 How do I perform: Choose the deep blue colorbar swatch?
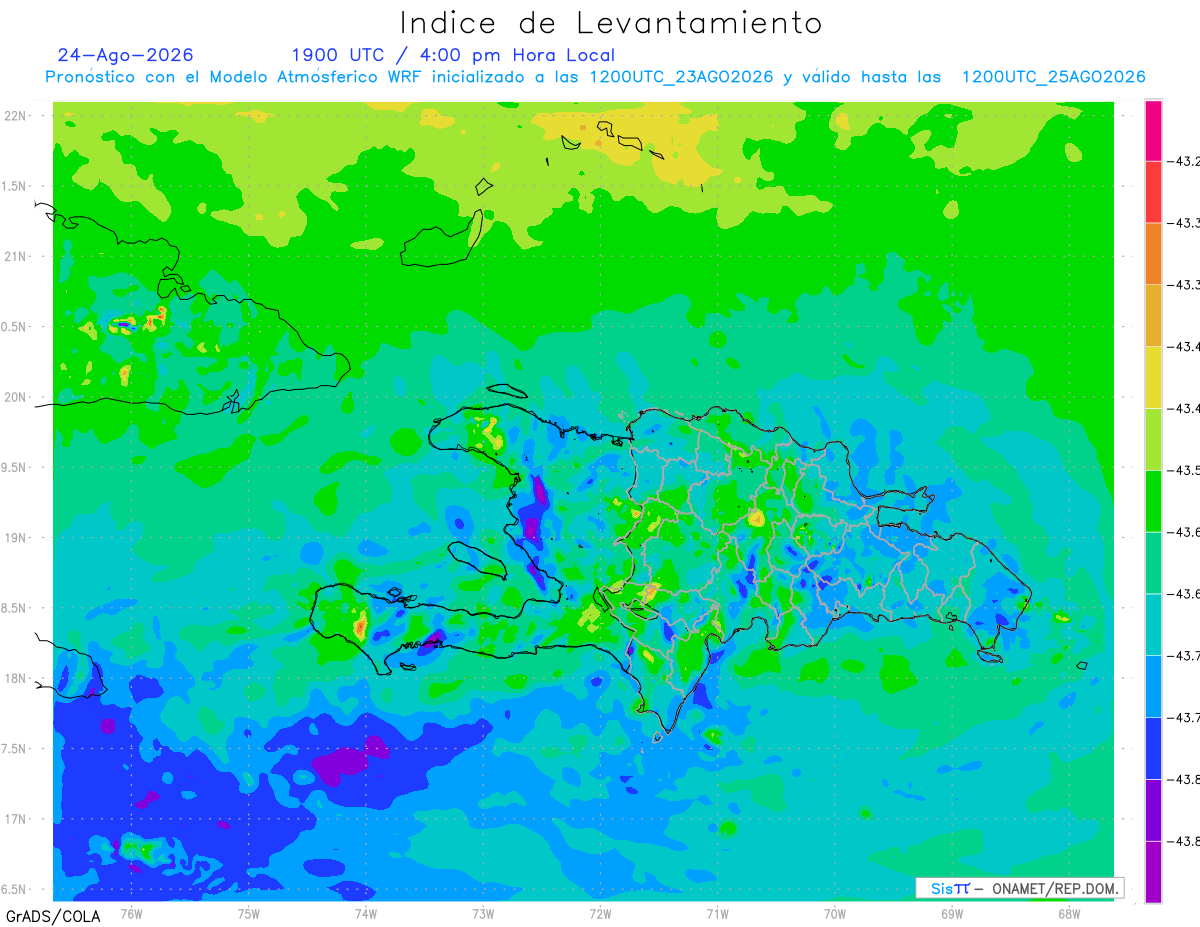click(x=1153, y=748)
